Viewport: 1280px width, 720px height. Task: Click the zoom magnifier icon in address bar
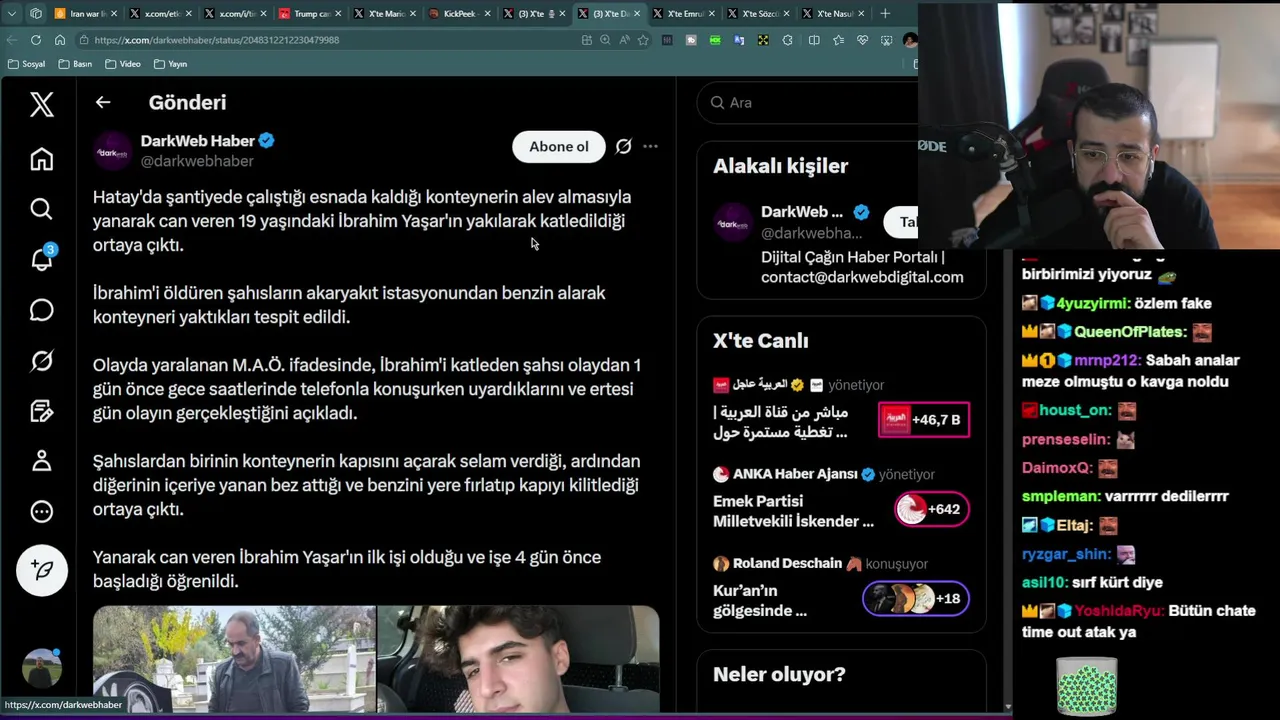[x=605, y=40]
